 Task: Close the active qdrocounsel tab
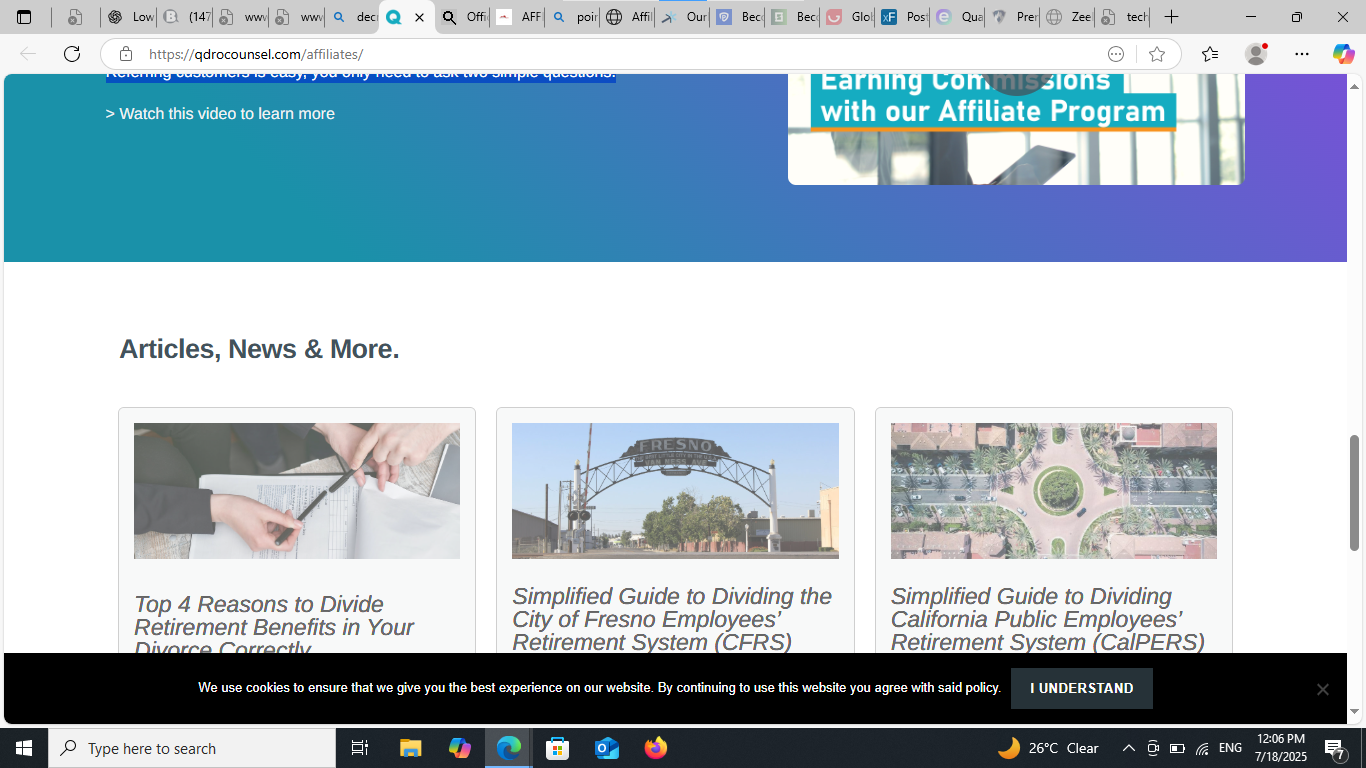[420, 18]
